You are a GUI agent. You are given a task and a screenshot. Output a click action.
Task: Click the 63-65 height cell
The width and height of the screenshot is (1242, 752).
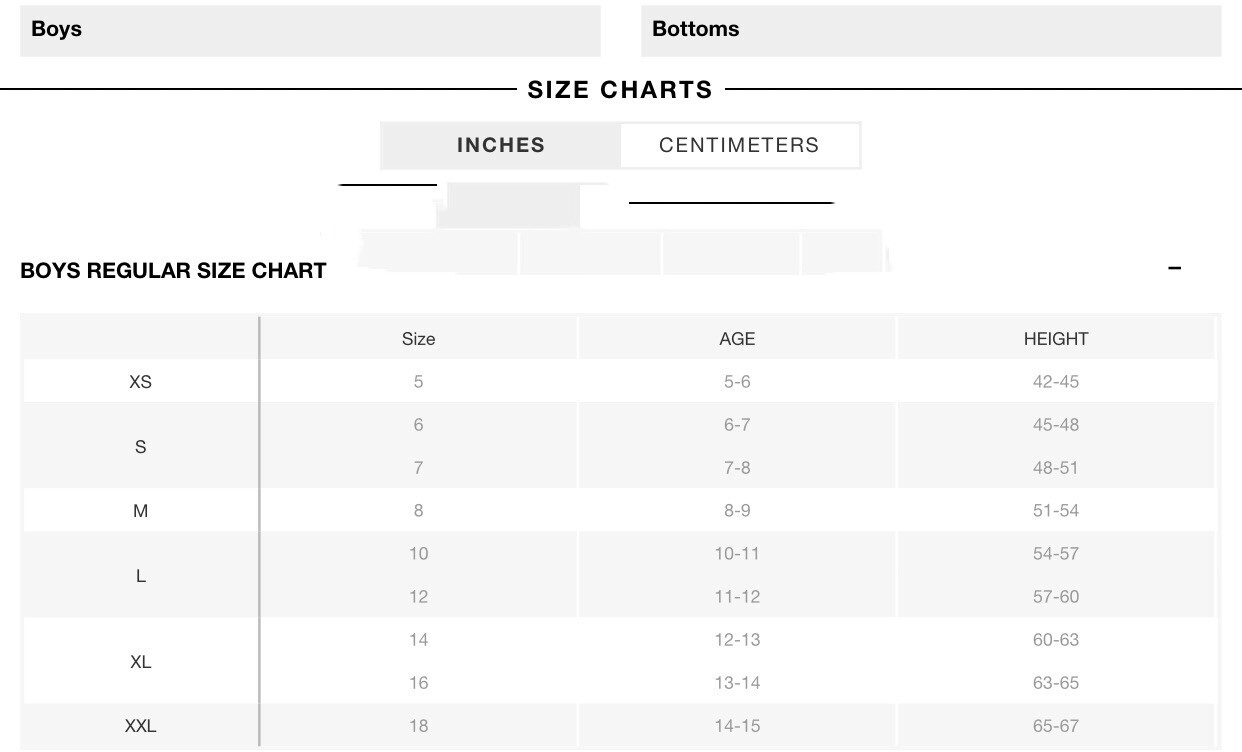click(1056, 683)
